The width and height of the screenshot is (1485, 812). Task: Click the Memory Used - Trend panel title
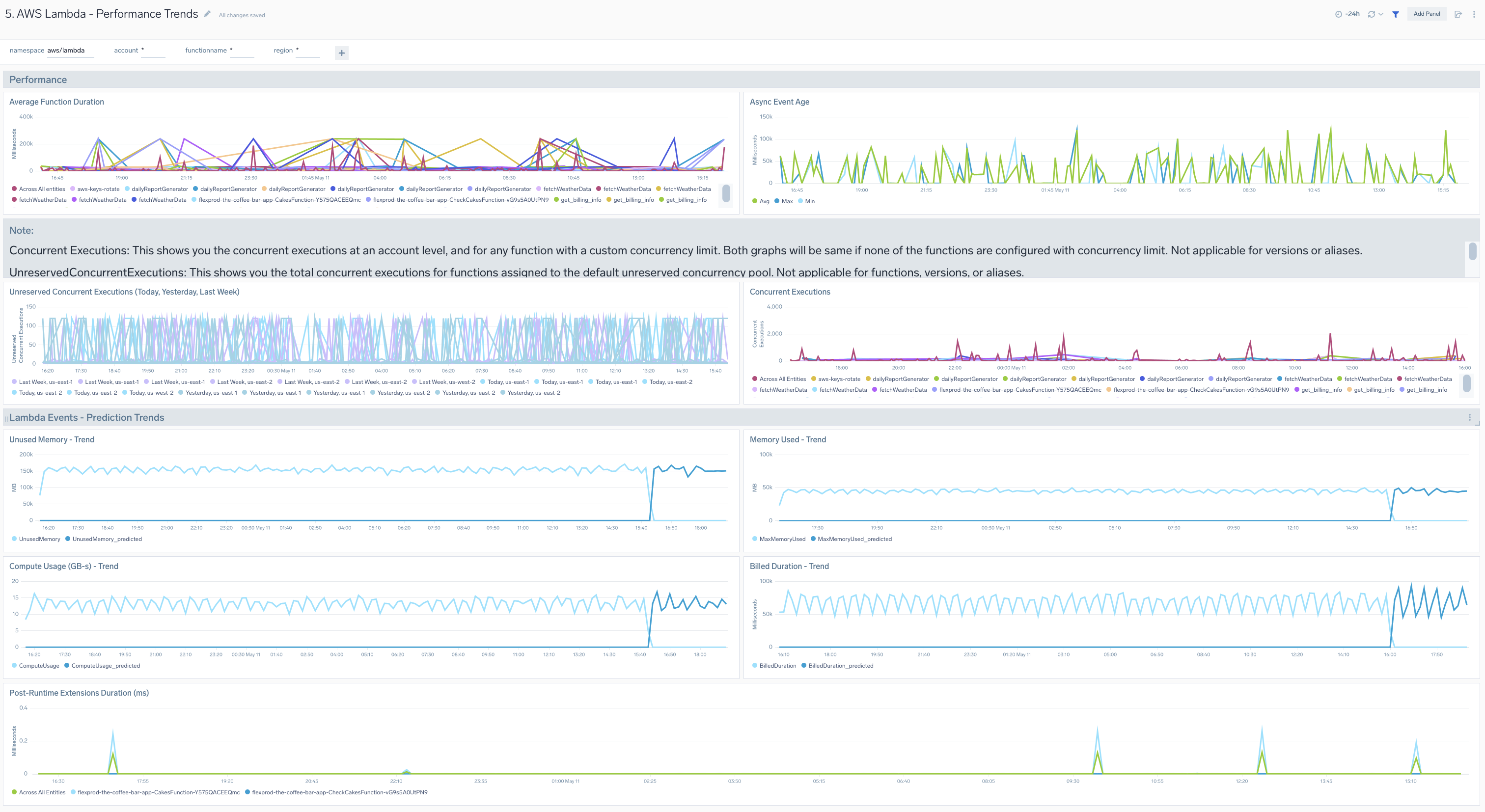pyautogui.click(x=788, y=440)
